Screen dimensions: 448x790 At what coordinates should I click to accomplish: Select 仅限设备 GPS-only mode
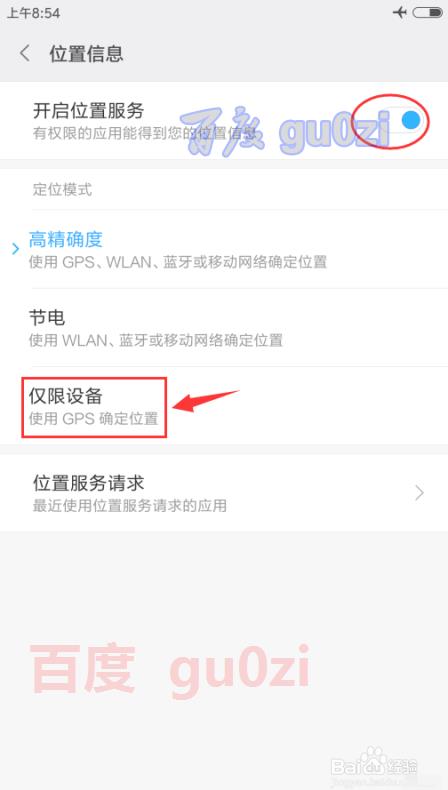224,406
